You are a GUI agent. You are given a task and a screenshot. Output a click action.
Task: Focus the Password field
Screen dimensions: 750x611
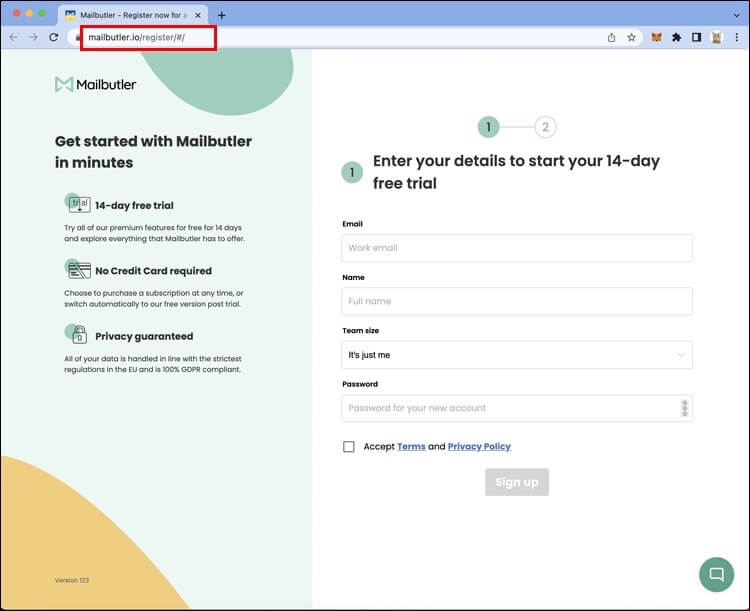click(x=517, y=408)
